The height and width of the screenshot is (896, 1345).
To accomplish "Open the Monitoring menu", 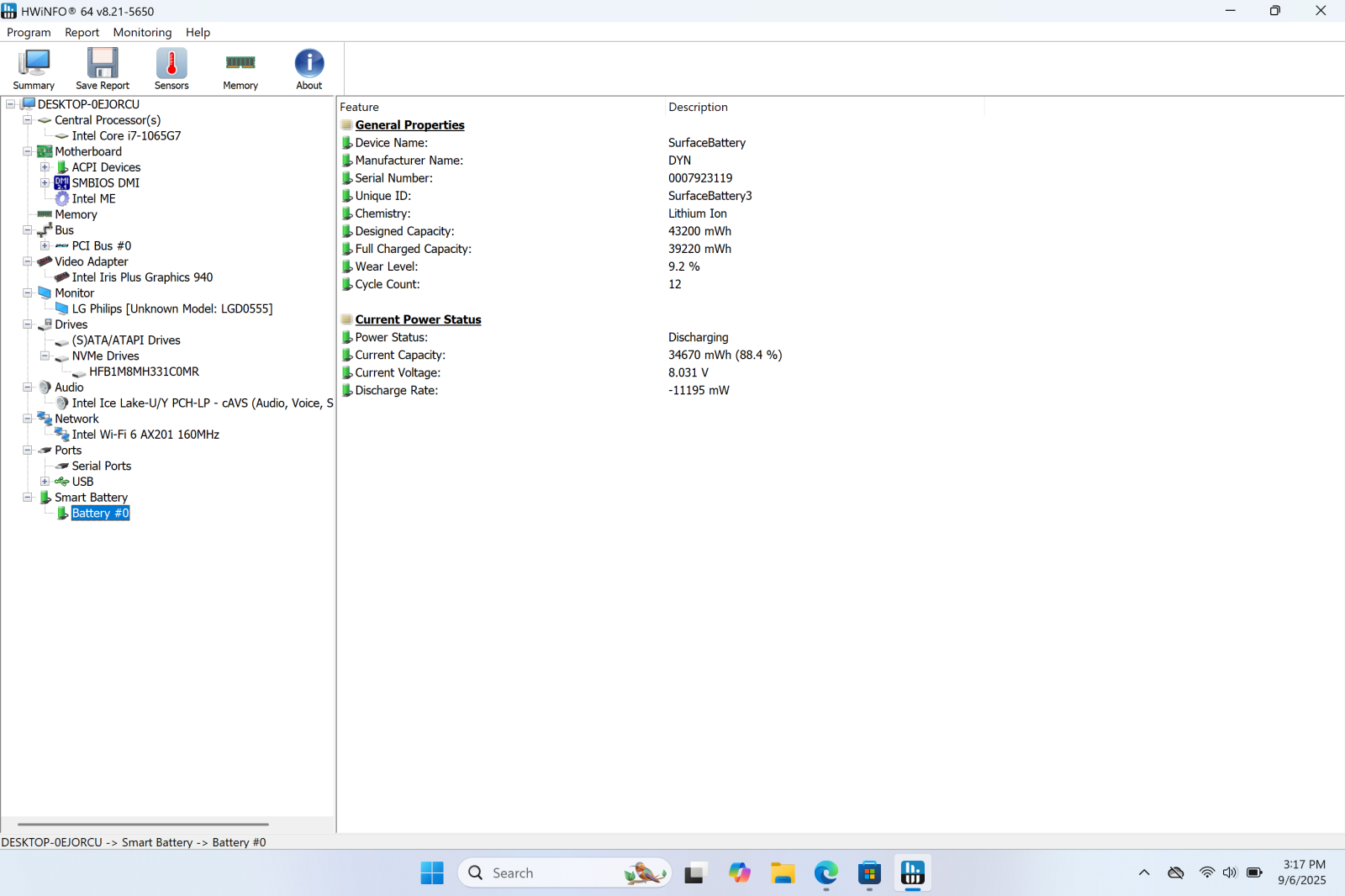I will 142,32.
